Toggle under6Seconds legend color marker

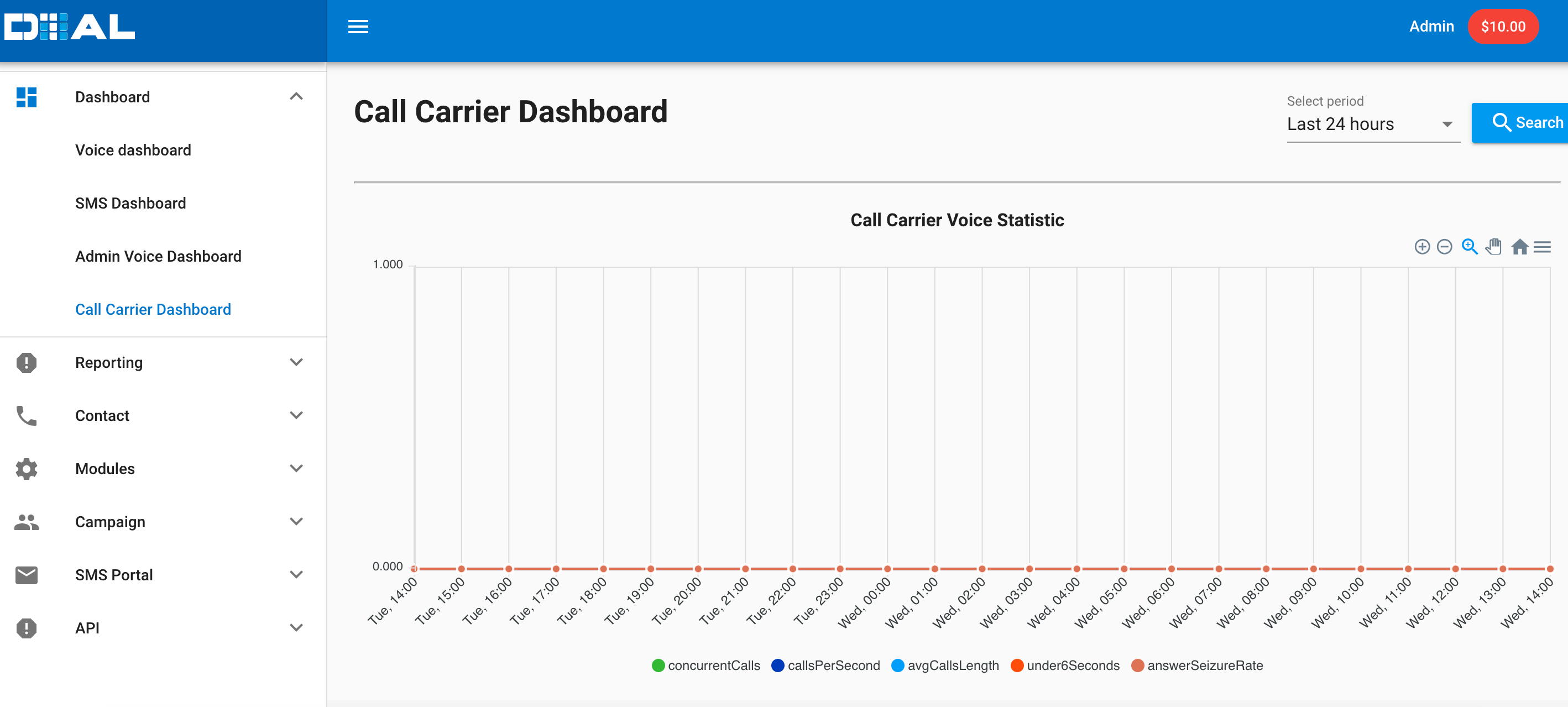(1017, 666)
